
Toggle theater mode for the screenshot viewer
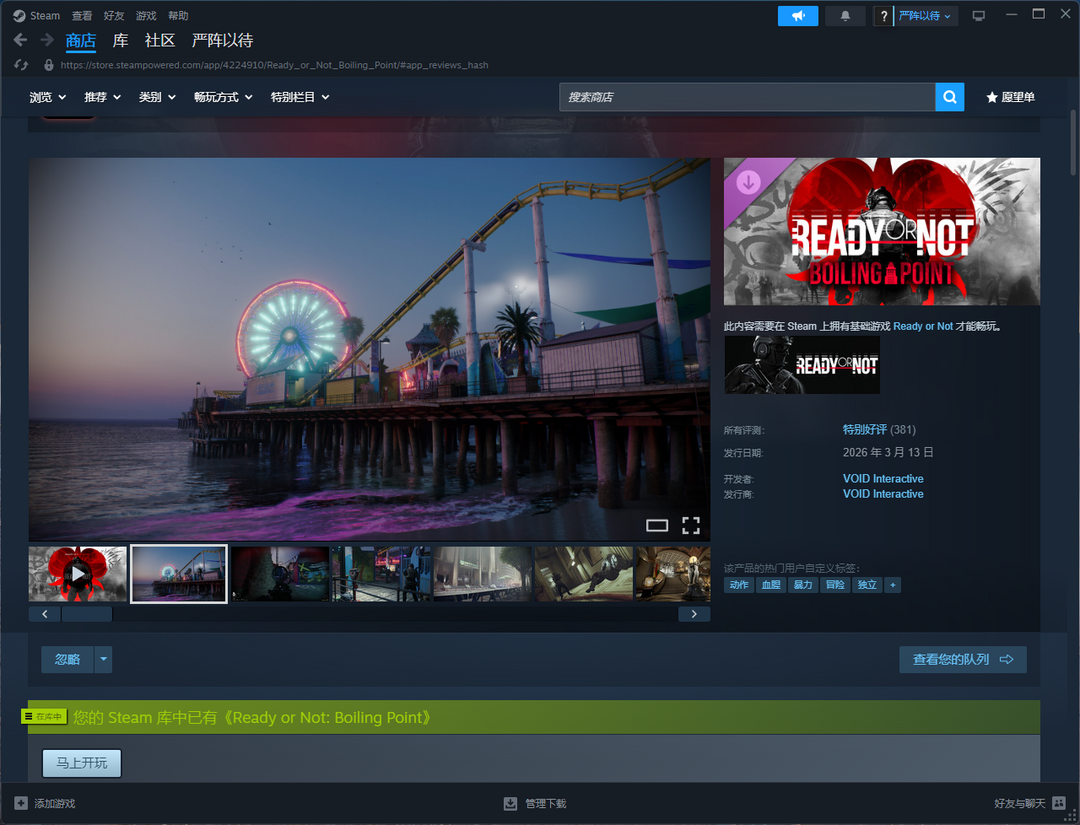pyautogui.click(x=657, y=525)
